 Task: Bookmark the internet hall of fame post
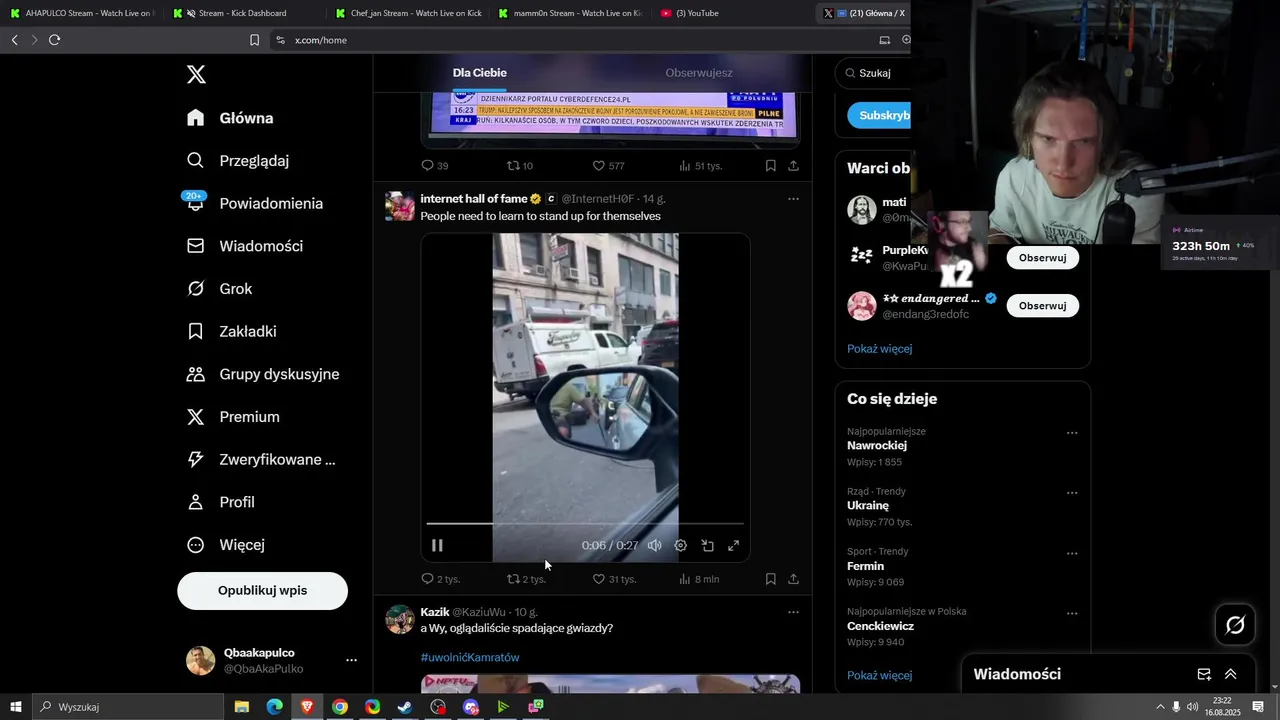[x=771, y=579]
